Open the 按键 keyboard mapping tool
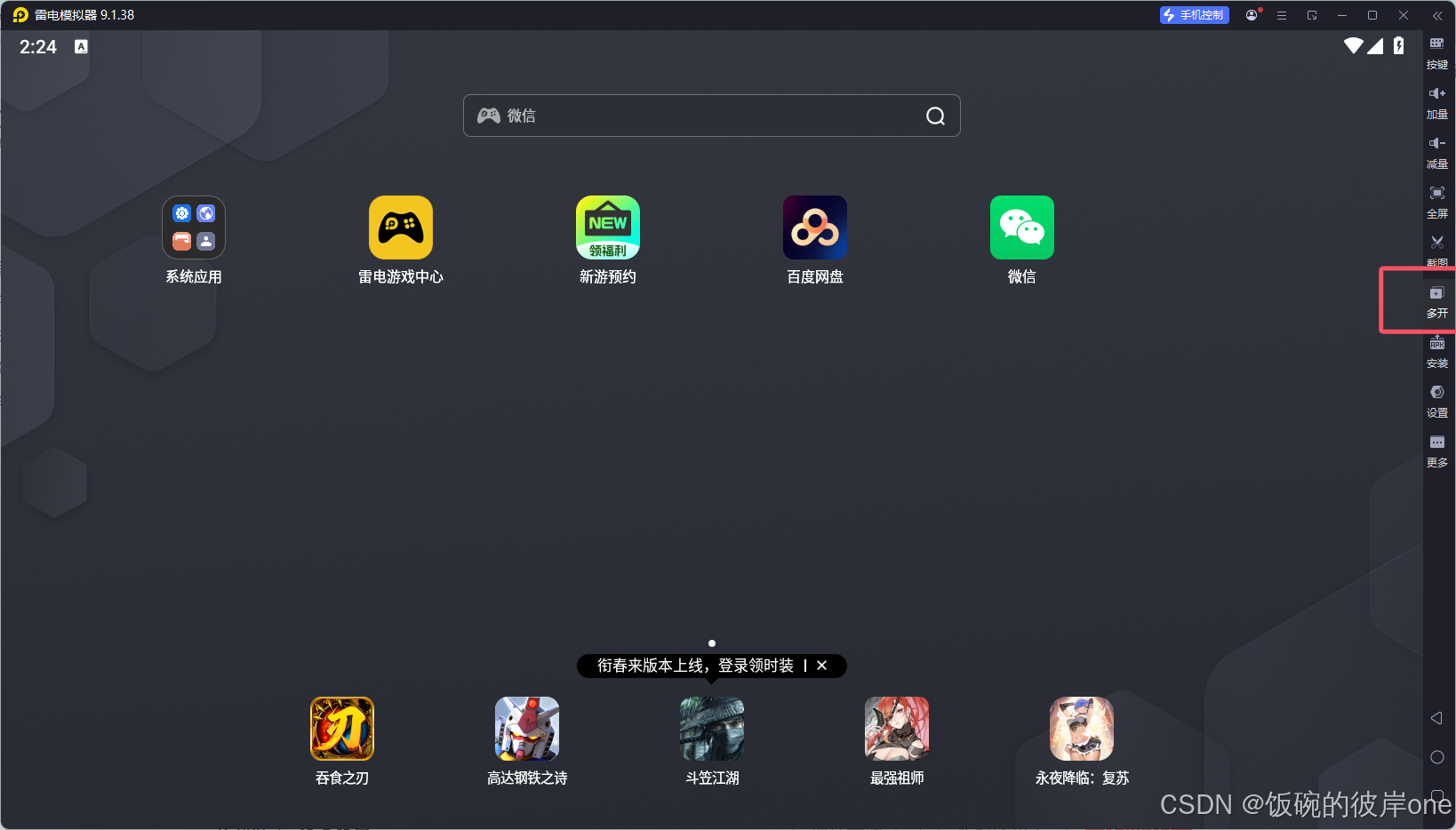The height and width of the screenshot is (830, 1456). tap(1437, 52)
